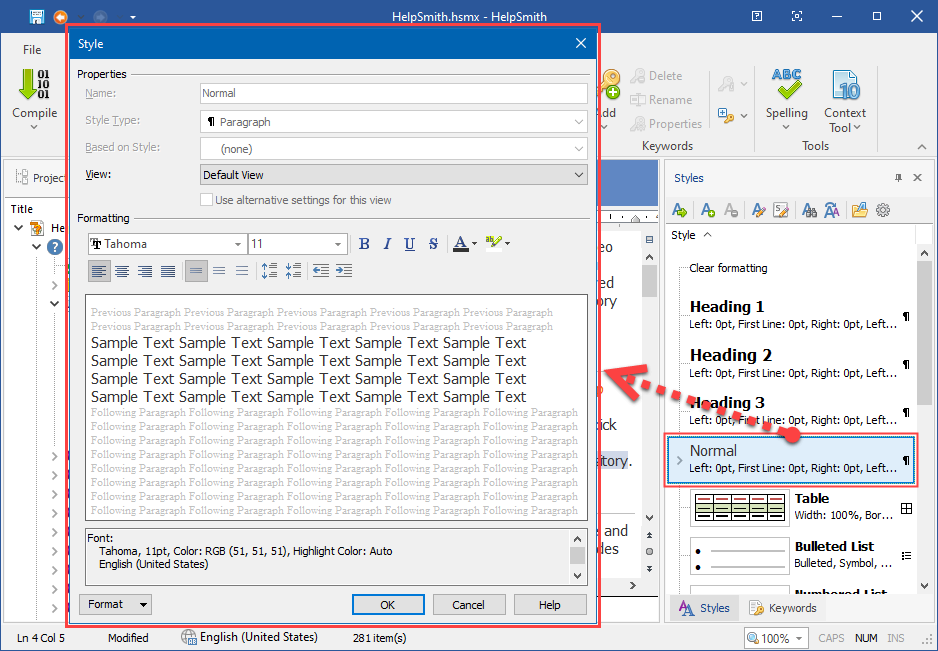
Task: Open keyword Properties
Action: (666, 124)
